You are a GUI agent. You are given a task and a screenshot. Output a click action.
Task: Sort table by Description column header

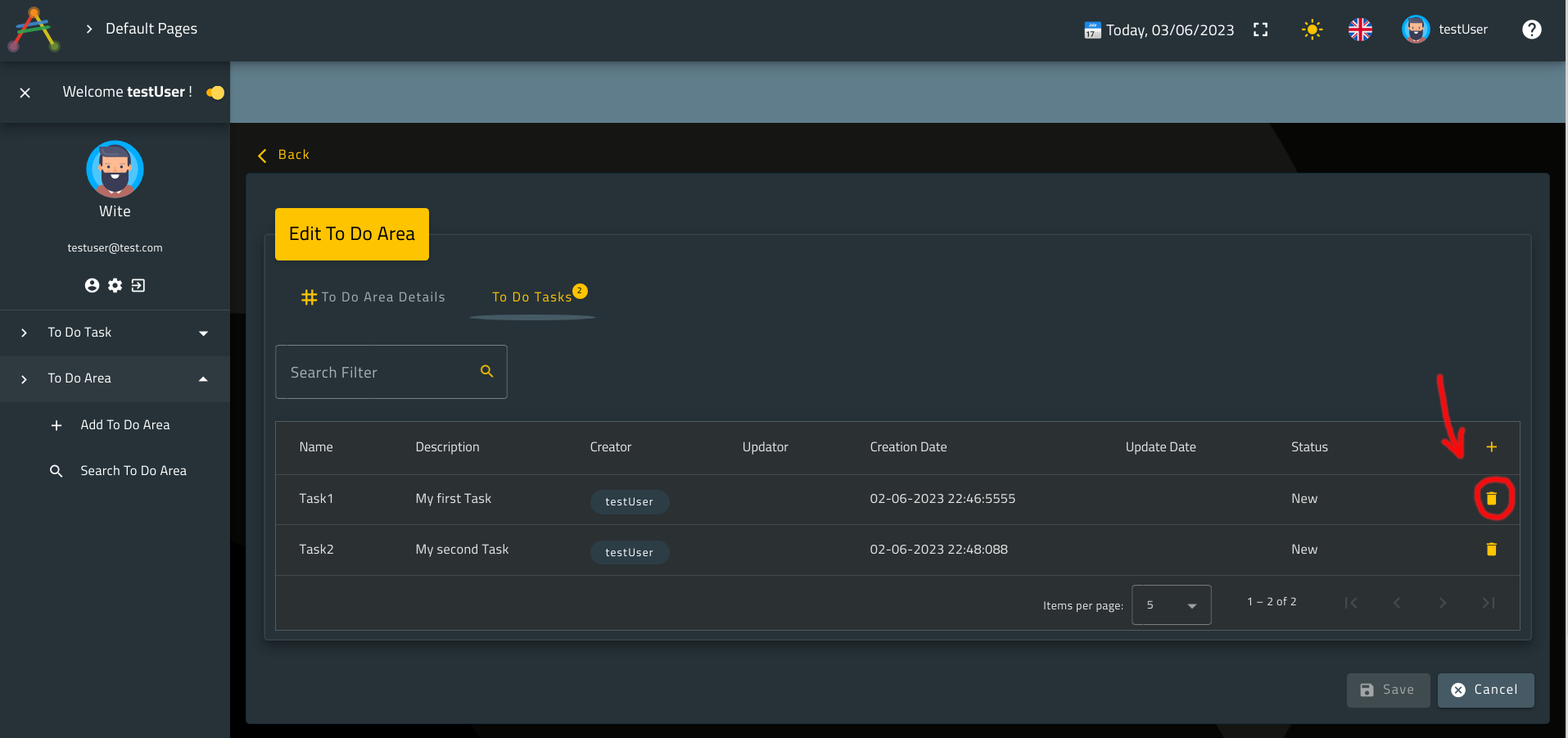(447, 446)
